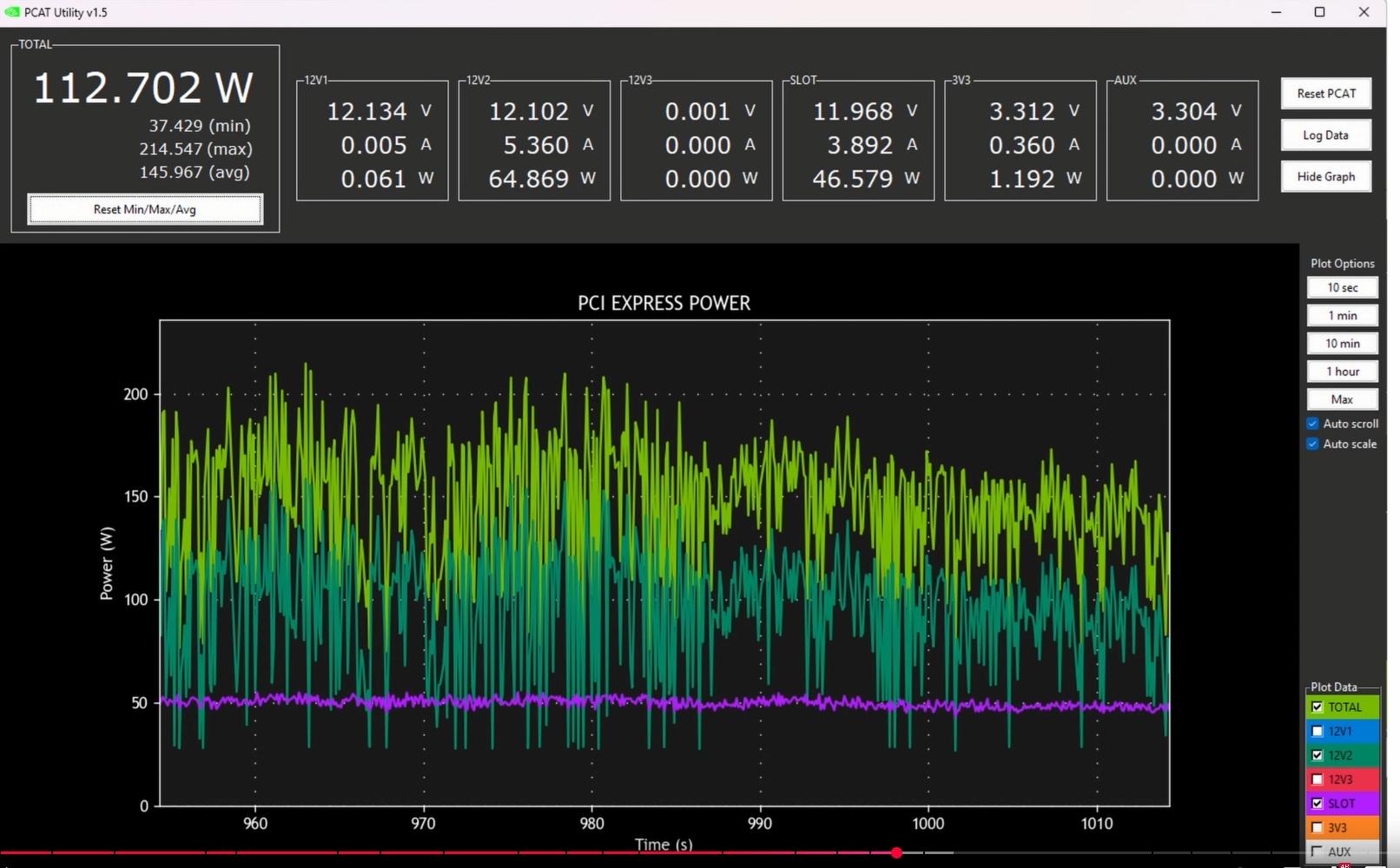Toggle the Auto scale checkbox

[x=1313, y=444]
